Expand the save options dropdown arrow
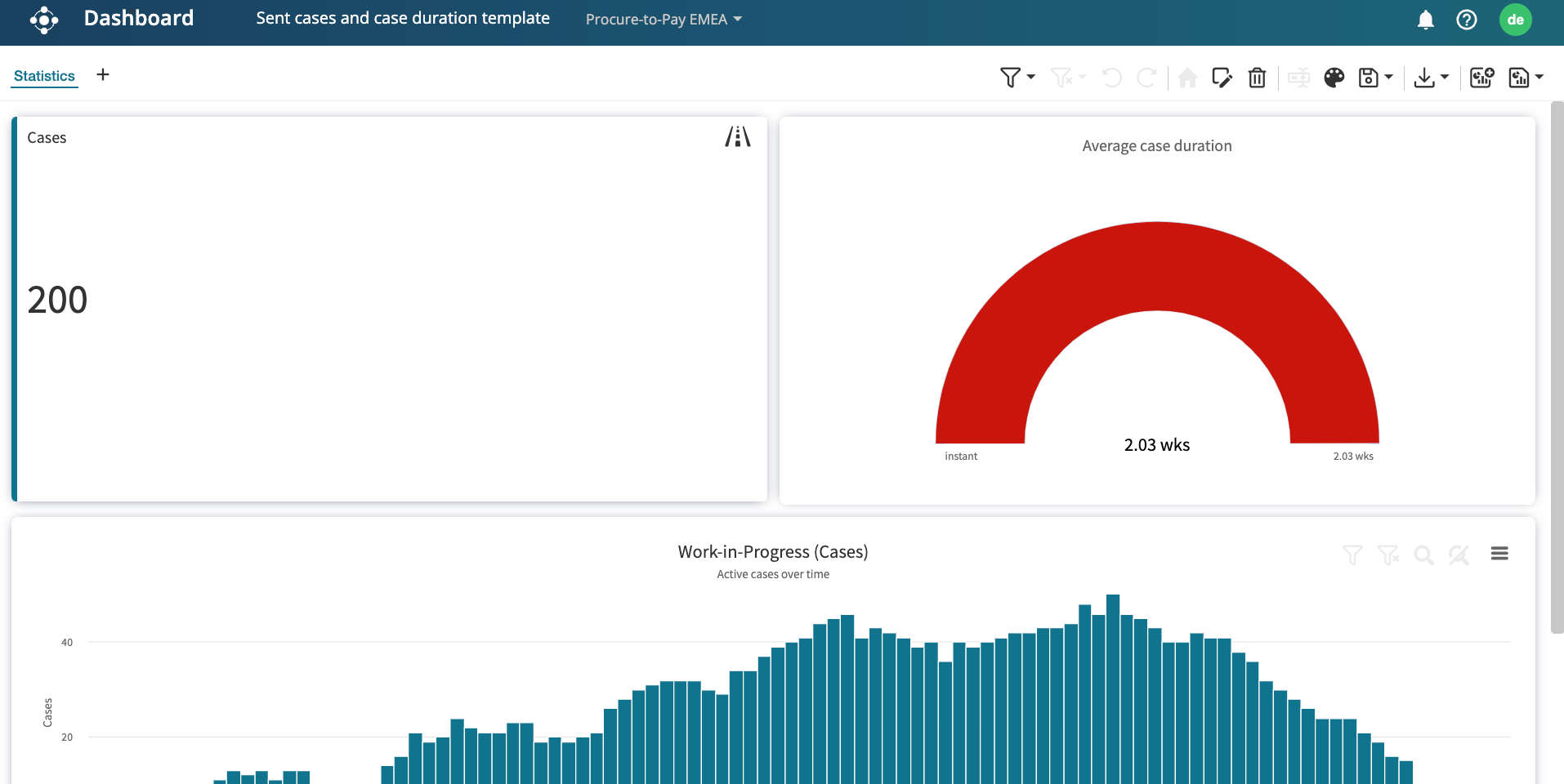The image size is (1564, 784). [1388, 77]
